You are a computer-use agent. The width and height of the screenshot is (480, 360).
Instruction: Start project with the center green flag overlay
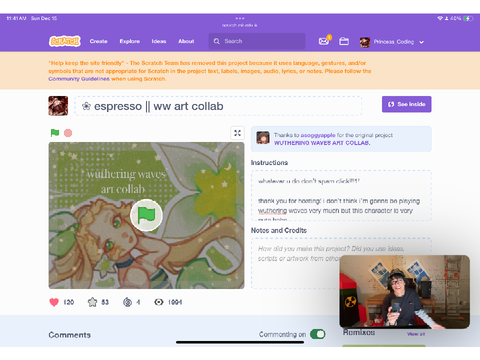click(x=146, y=215)
